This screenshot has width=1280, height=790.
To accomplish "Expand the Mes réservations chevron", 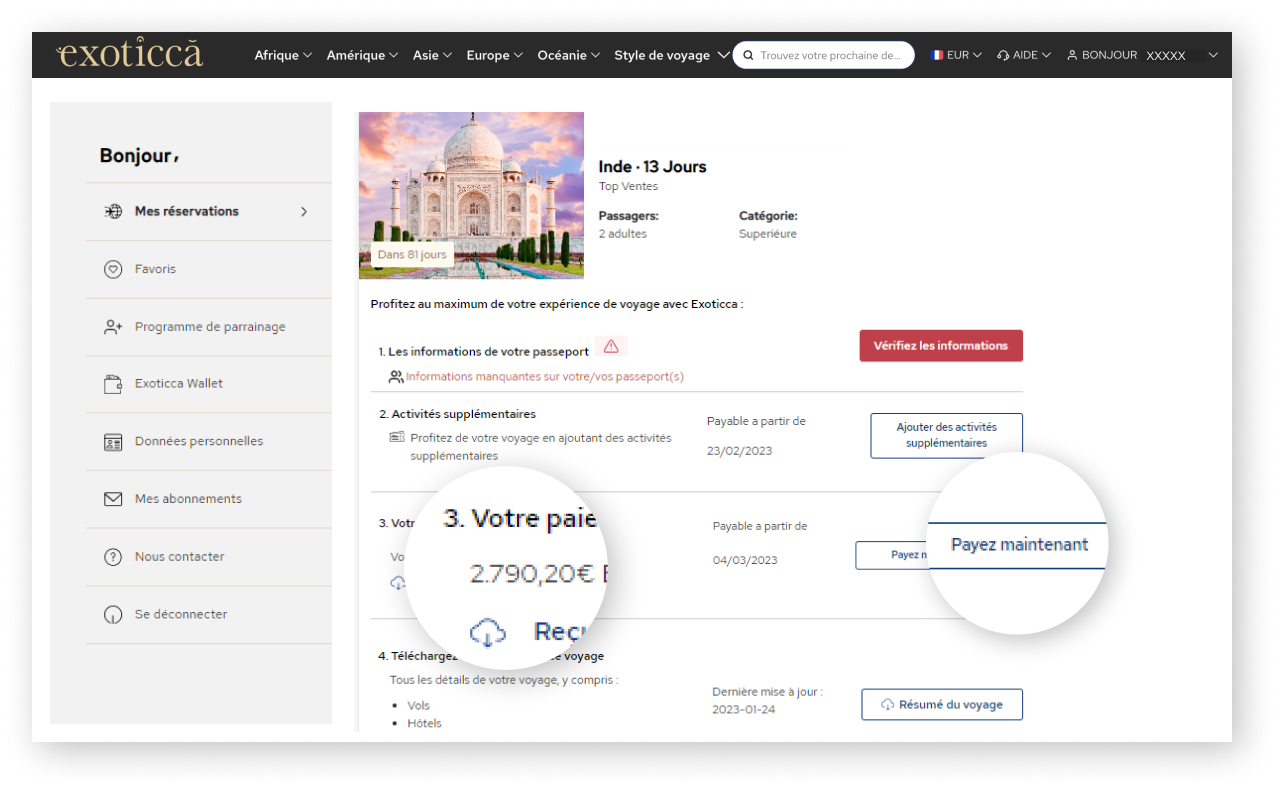I will tap(304, 212).
